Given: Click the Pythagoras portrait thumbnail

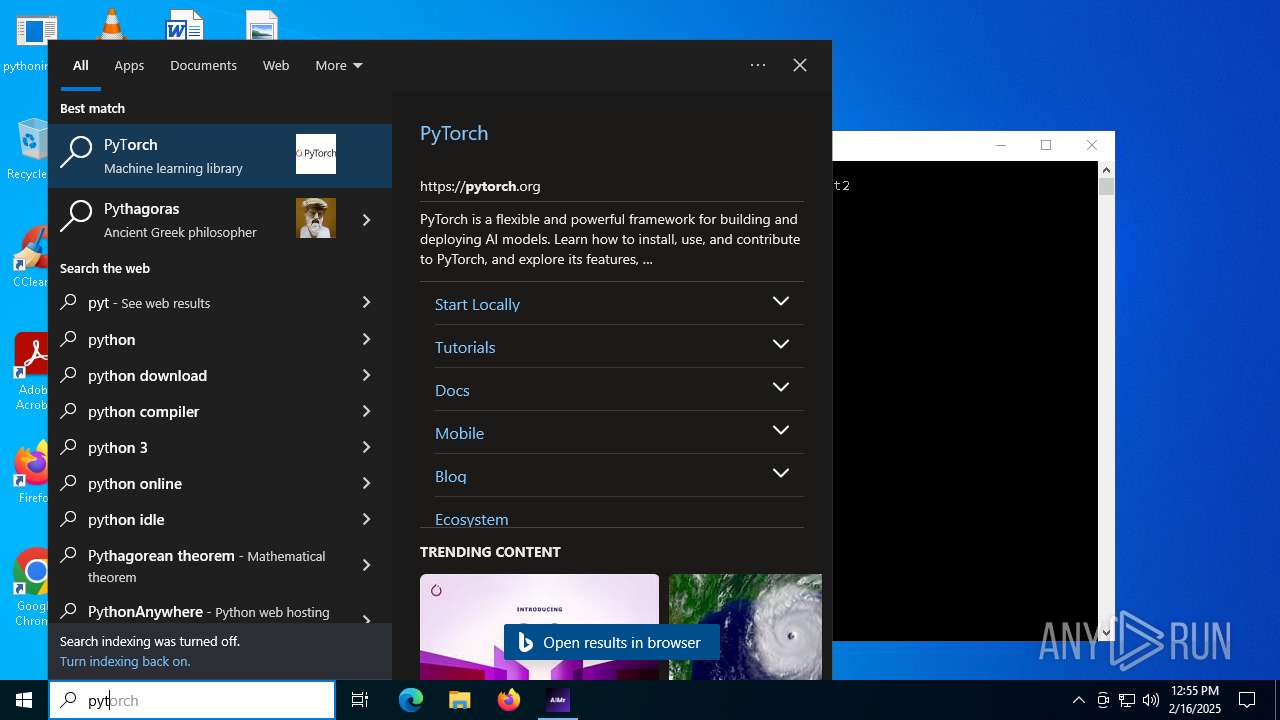Looking at the screenshot, I should pyautogui.click(x=316, y=218).
